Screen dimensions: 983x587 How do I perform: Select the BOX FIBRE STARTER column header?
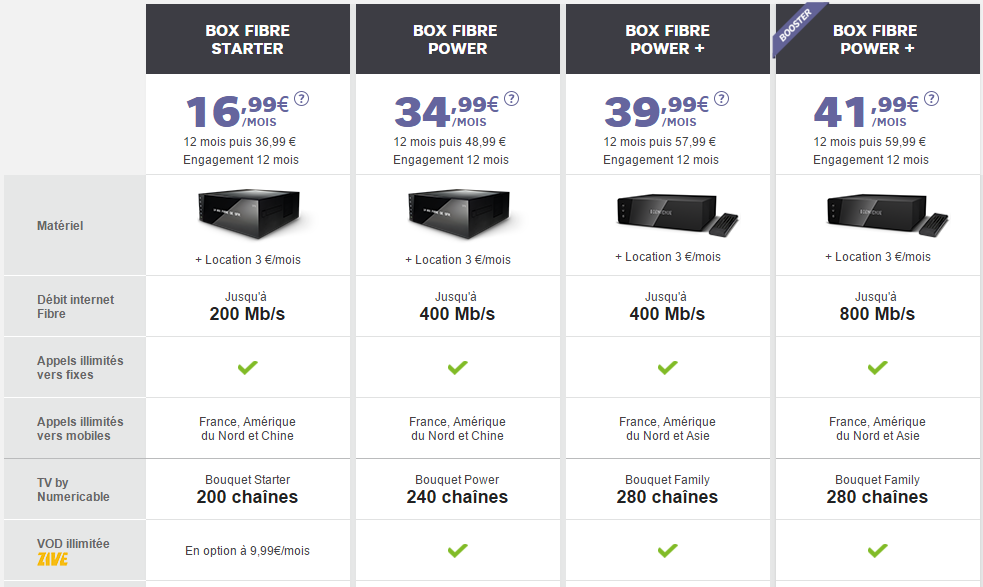247,38
